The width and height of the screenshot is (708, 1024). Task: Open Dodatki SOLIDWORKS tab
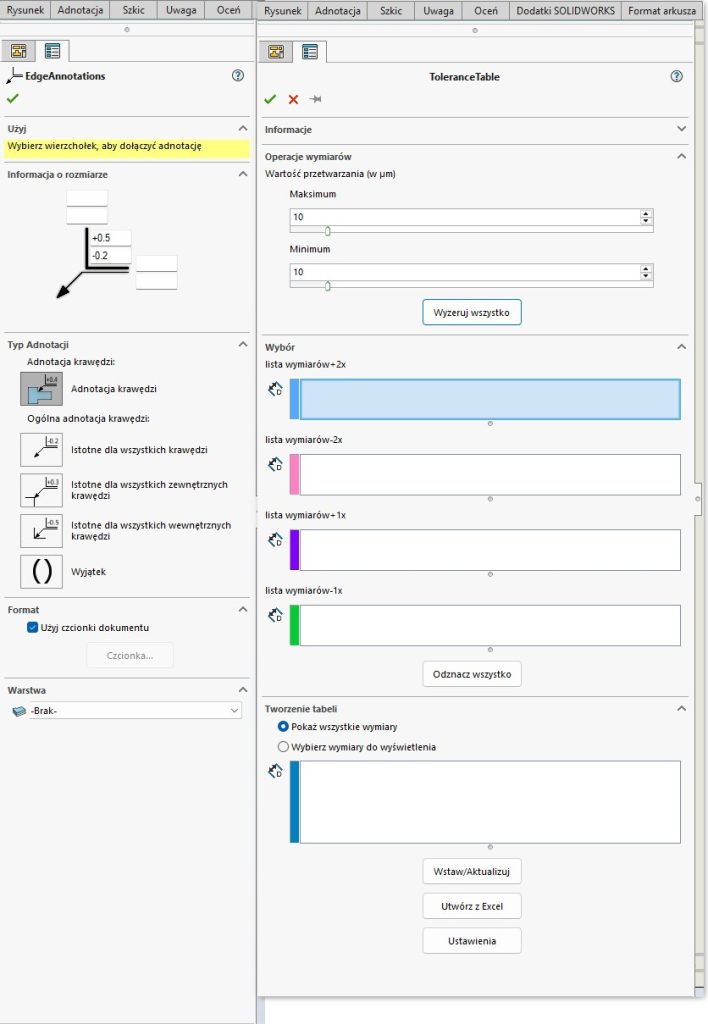(x=566, y=10)
